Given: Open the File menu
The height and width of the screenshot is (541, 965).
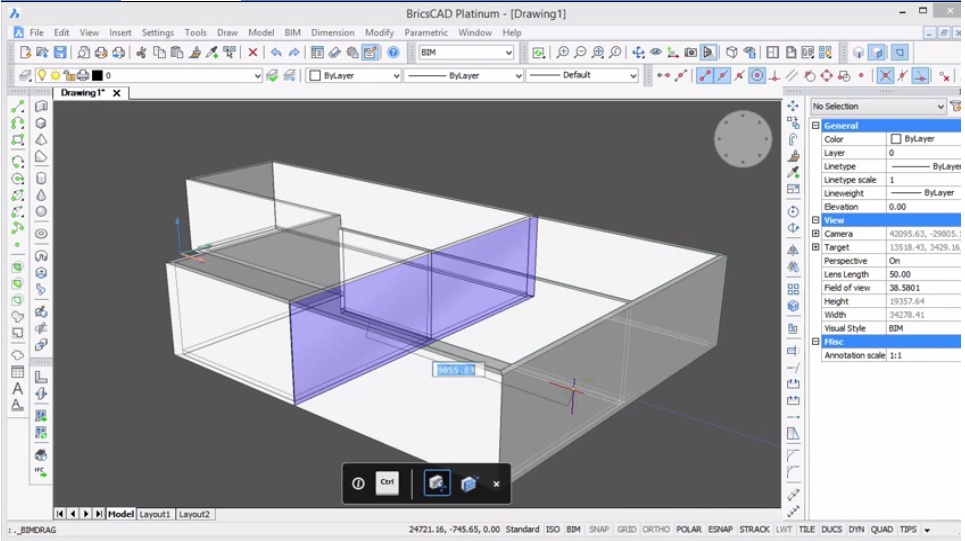Looking at the screenshot, I should (36, 33).
